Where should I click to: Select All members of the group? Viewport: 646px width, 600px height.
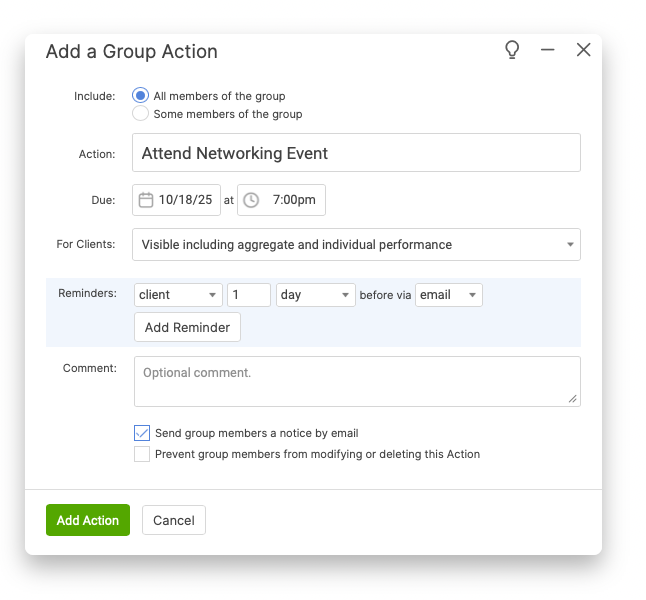point(141,96)
